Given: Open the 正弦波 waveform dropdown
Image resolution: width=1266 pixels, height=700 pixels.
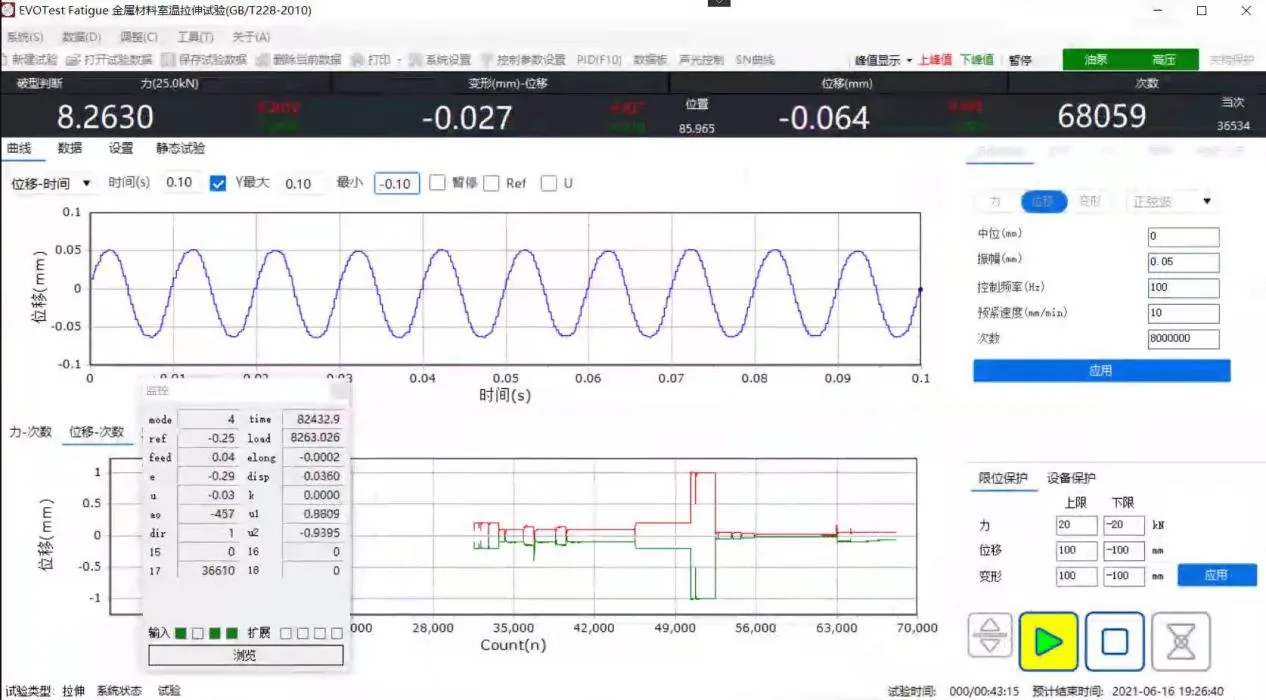Looking at the screenshot, I should coord(1171,201).
